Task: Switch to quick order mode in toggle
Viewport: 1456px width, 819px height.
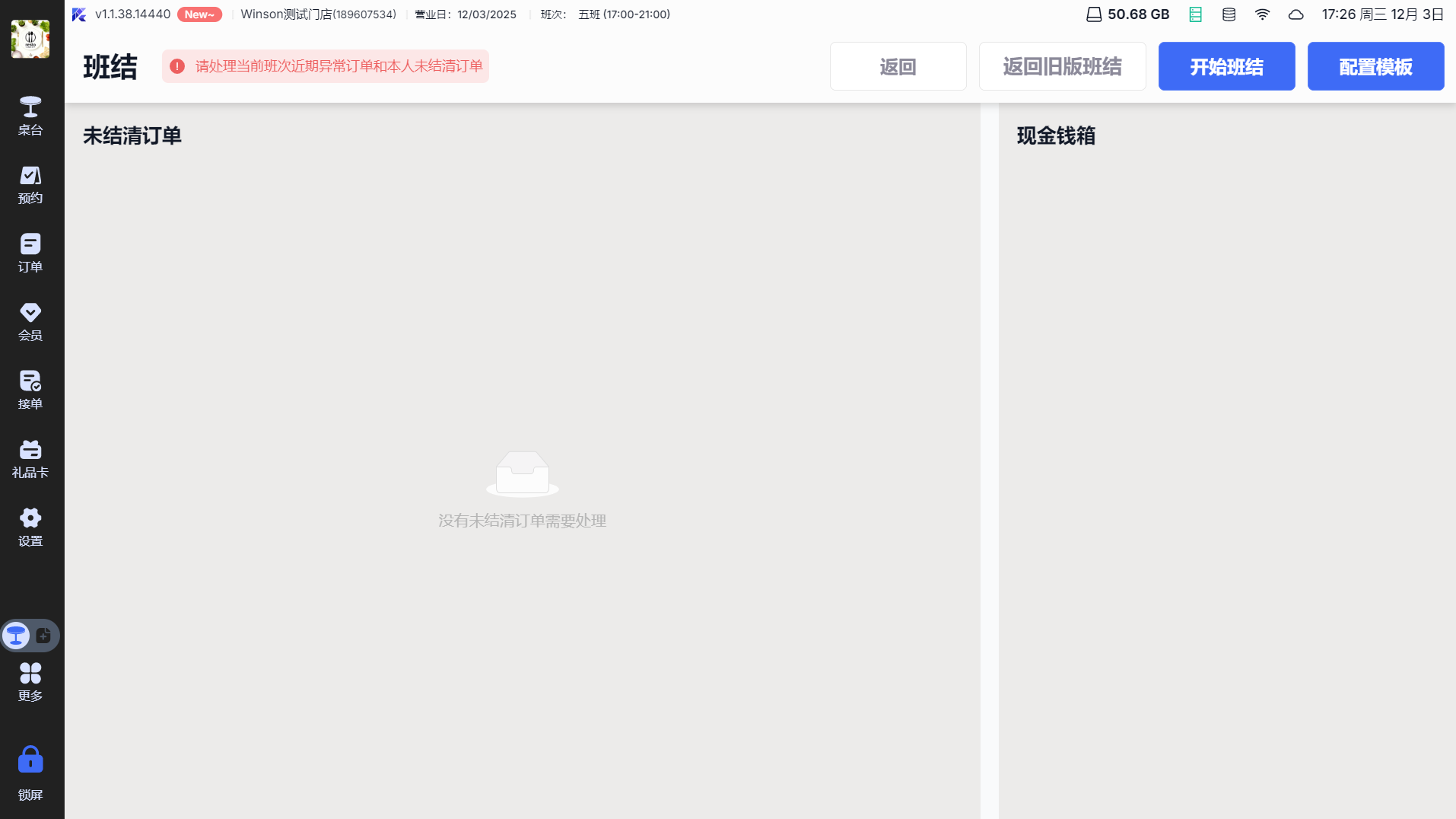Action: [x=44, y=636]
